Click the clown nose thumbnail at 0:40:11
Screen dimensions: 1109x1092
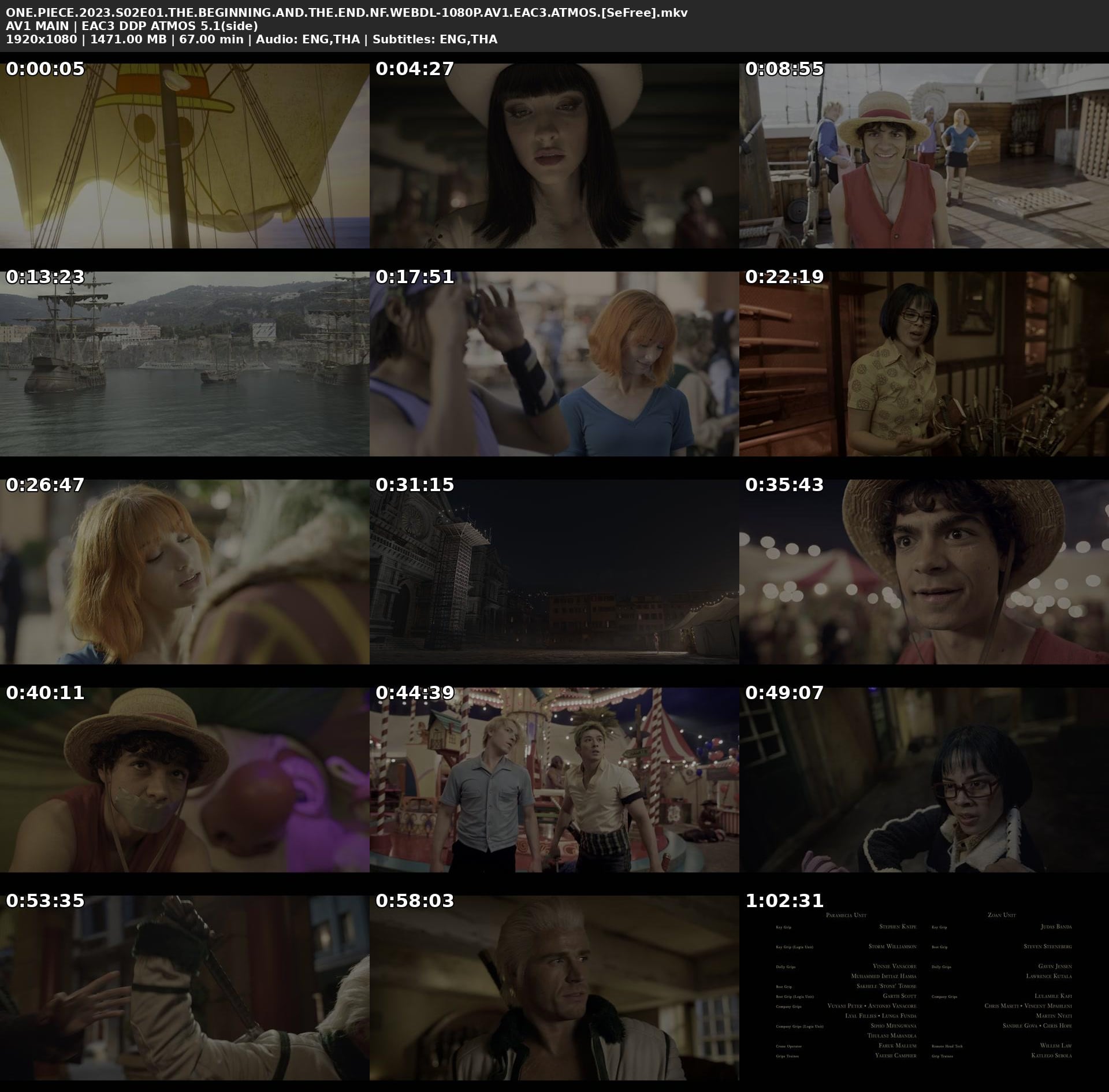coord(184,780)
